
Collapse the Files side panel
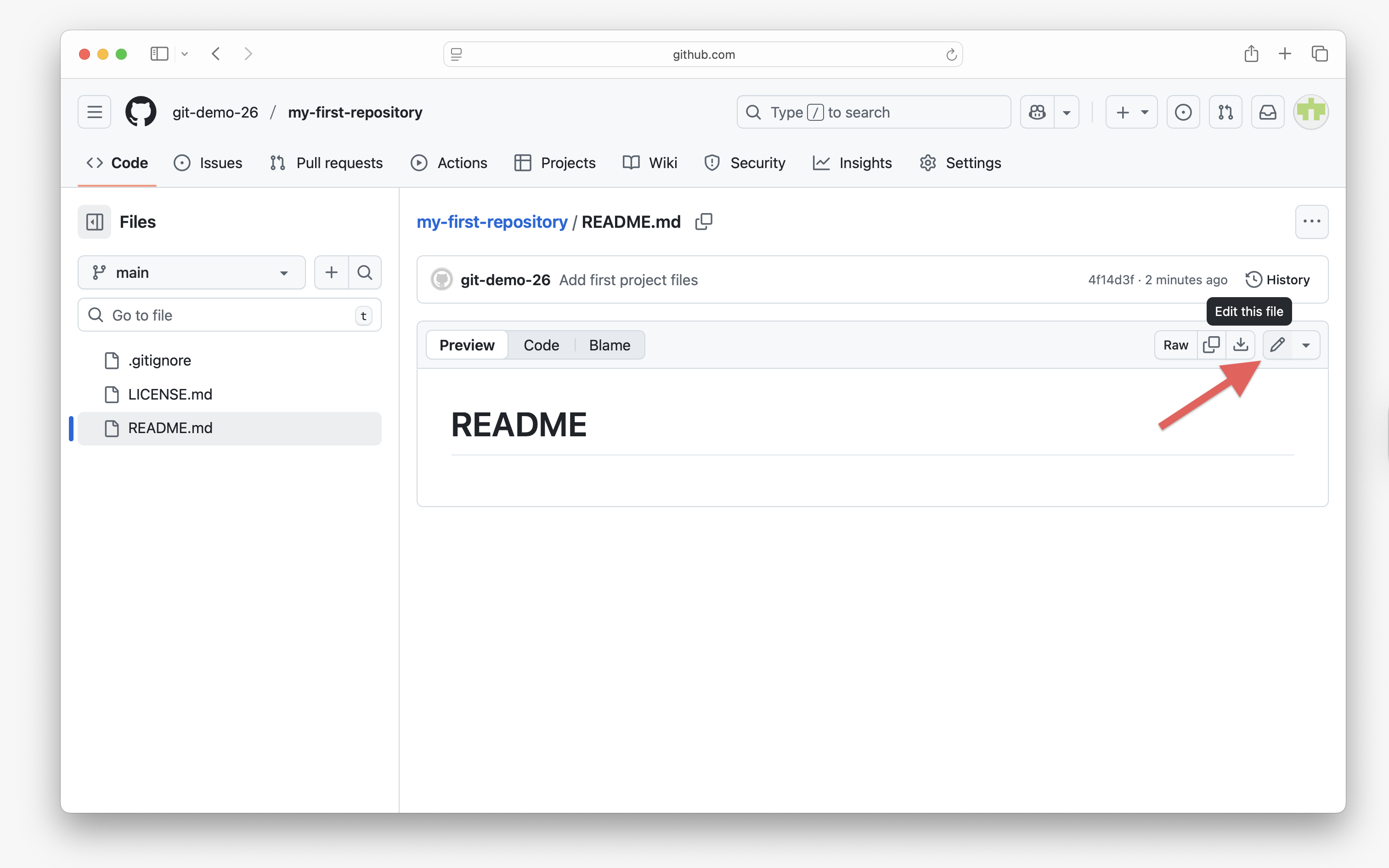(x=94, y=221)
